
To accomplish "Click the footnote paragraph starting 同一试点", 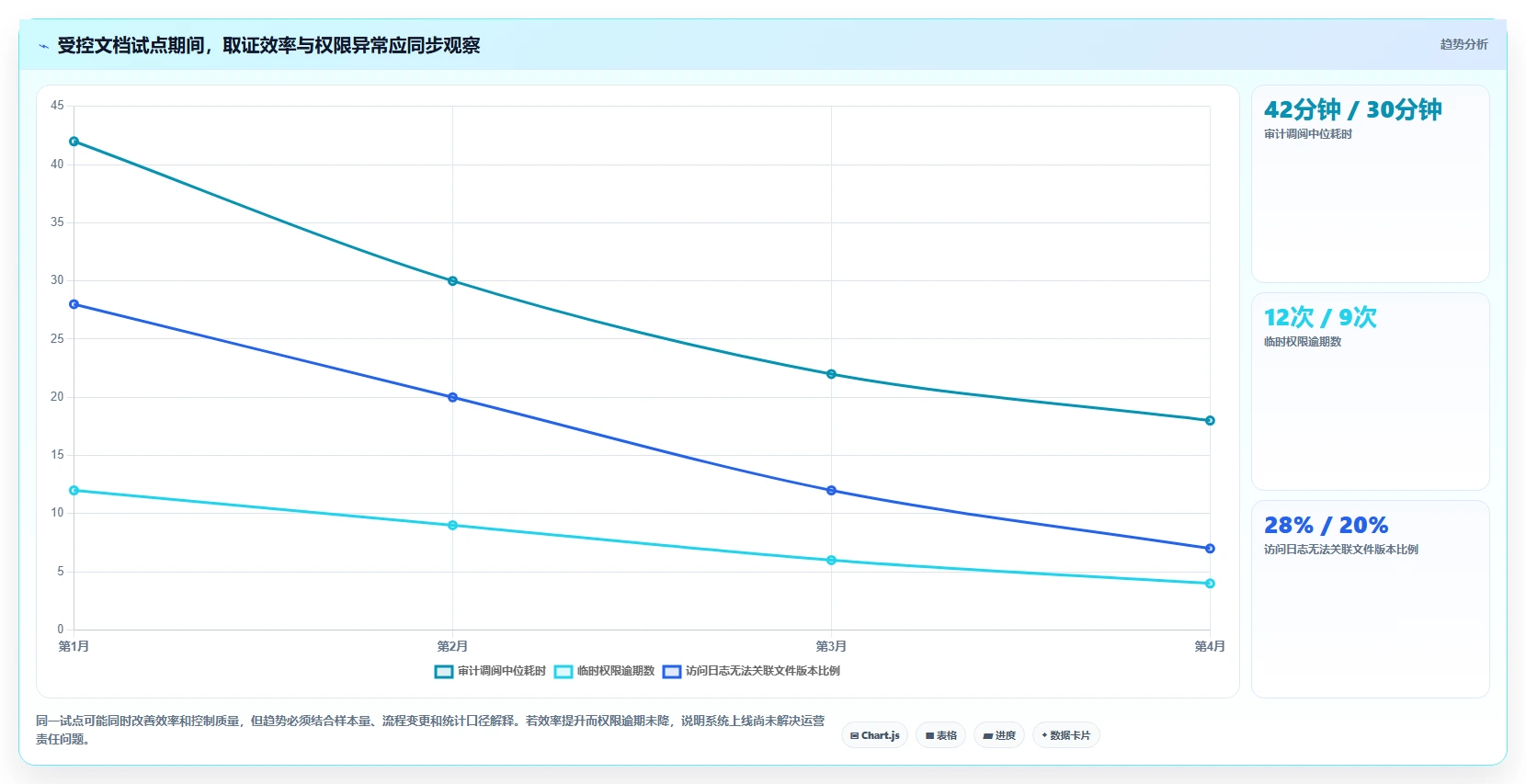I will [x=430, y=730].
